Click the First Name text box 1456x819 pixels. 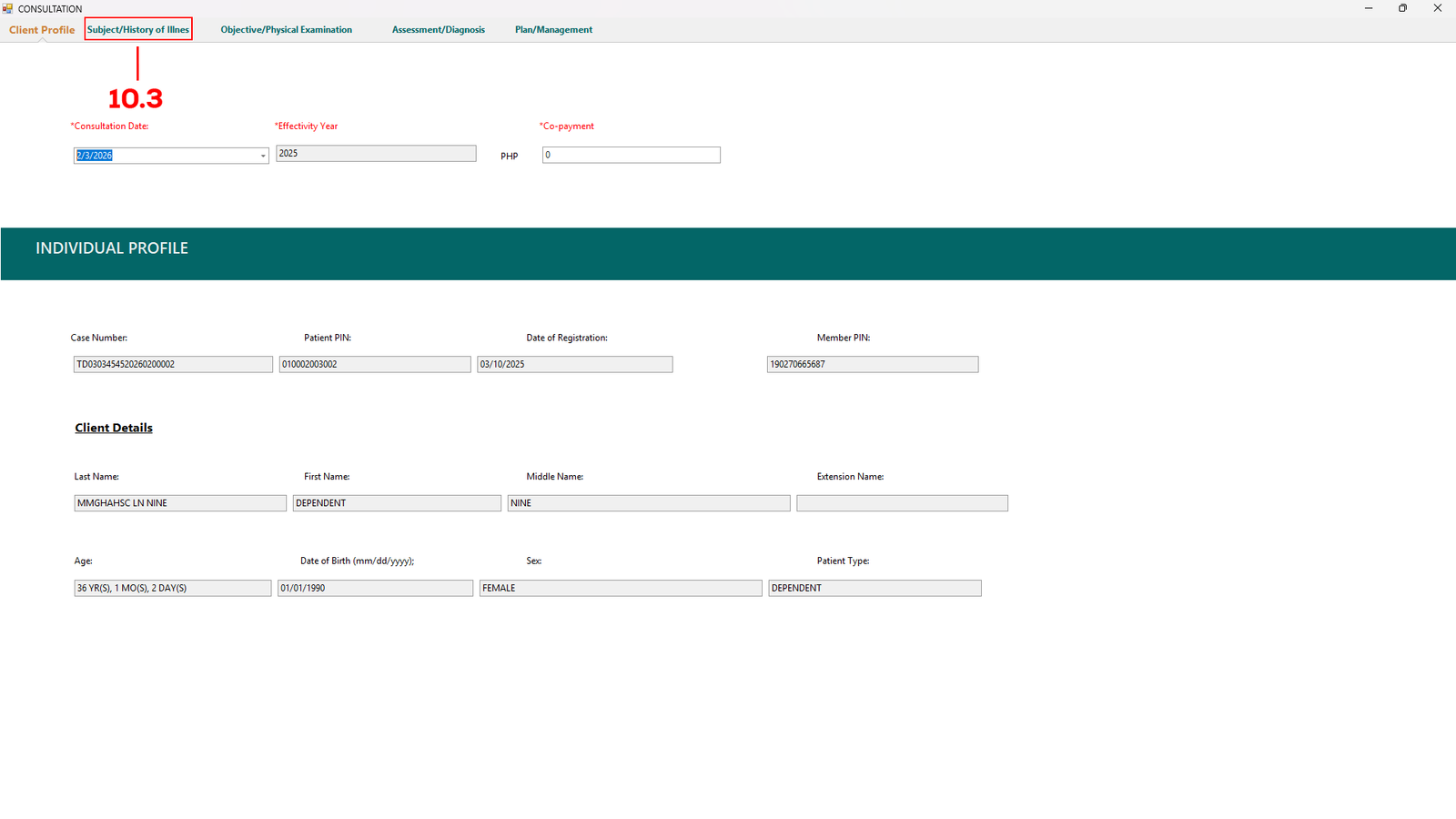tap(396, 503)
